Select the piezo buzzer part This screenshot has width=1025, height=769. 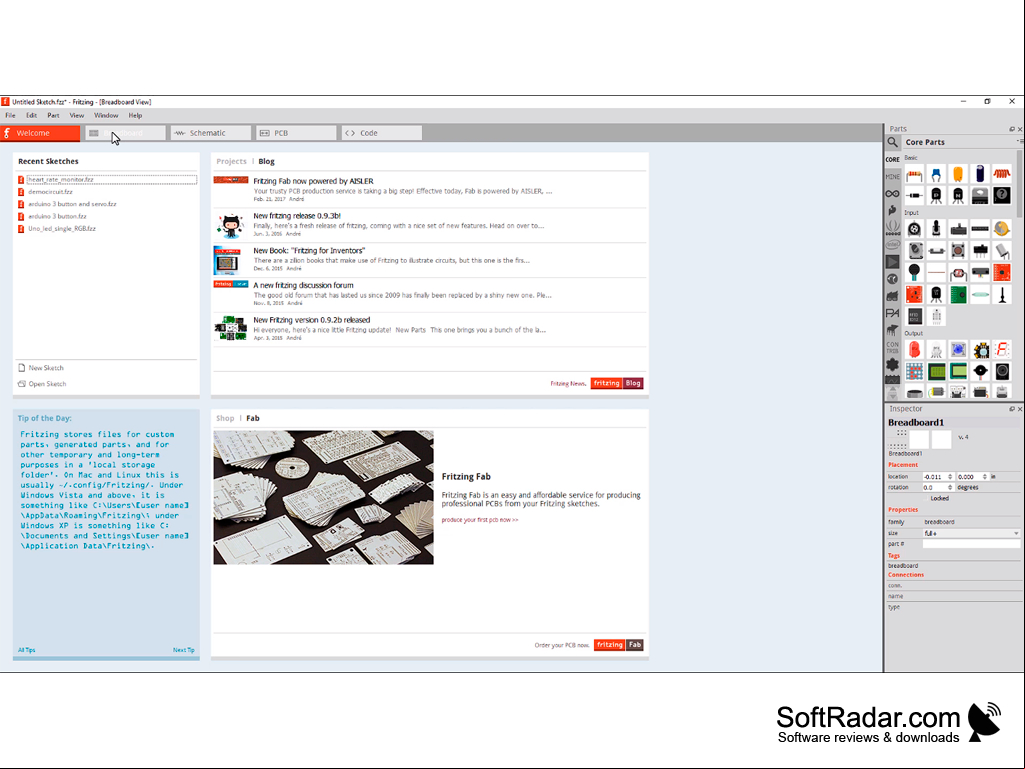(980, 371)
